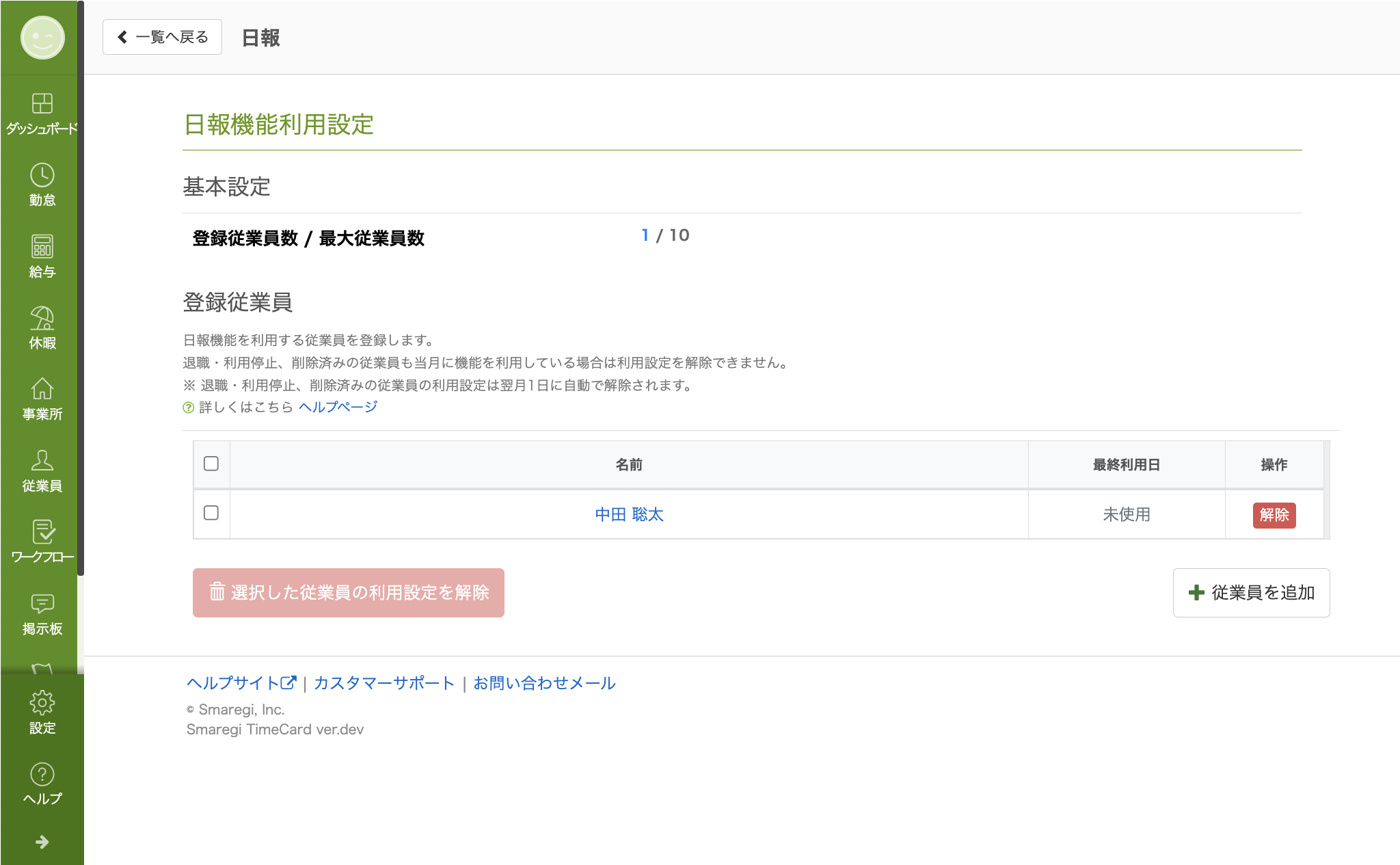Click the 名前 column header
1400x865 pixels.
(x=629, y=464)
